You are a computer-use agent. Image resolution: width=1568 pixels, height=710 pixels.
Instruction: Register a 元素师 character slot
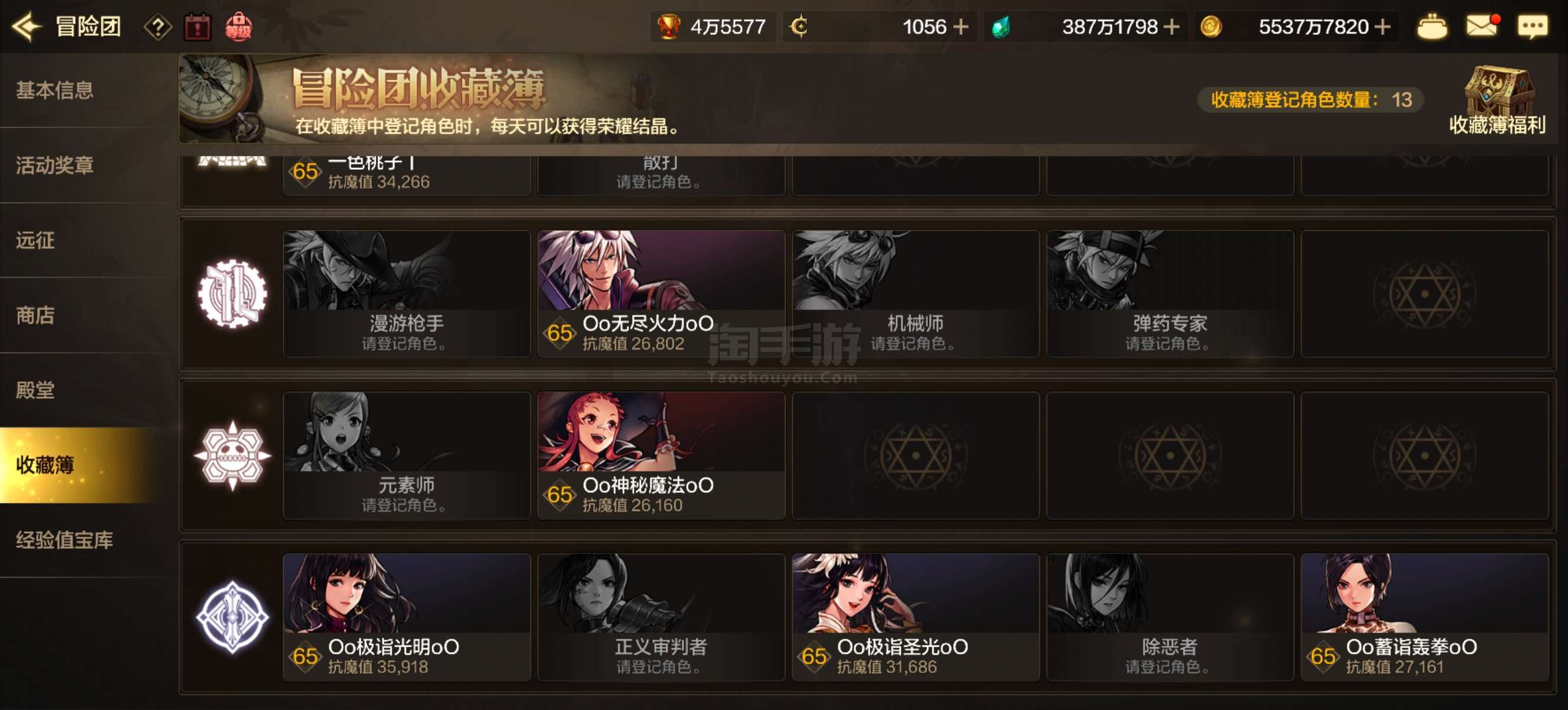[x=407, y=456]
